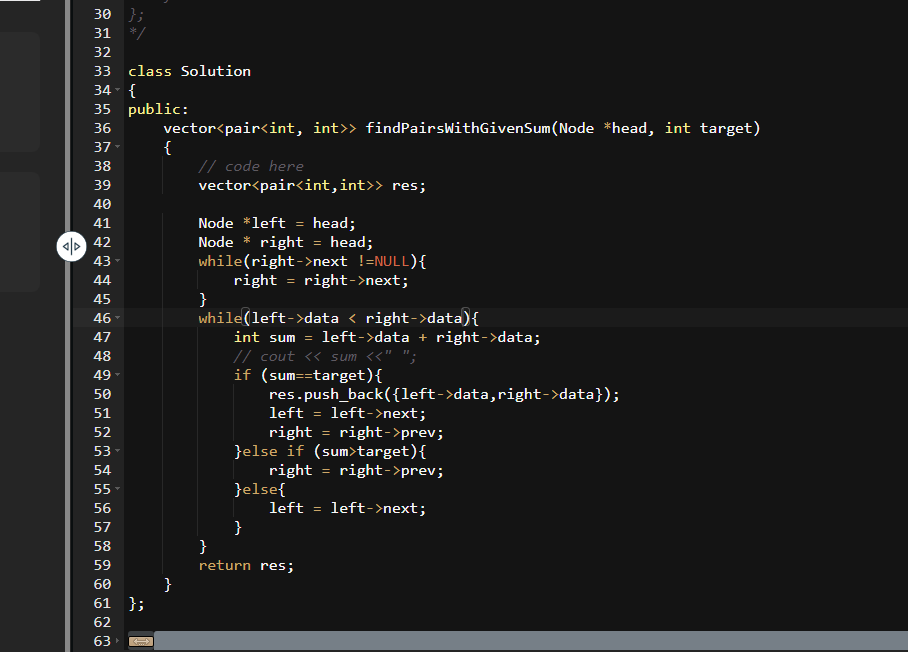The height and width of the screenshot is (652, 908).
Task: Click line number 33 in gutter
Action: pos(102,71)
